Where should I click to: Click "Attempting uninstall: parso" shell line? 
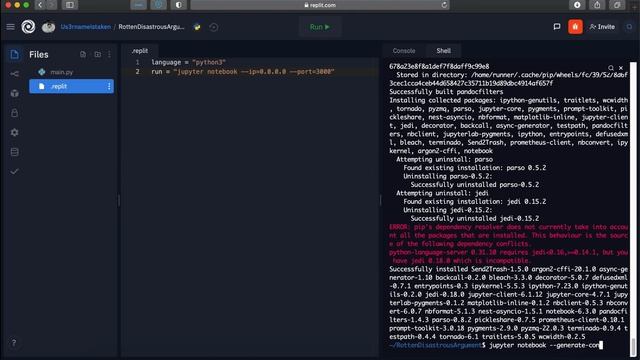pos(444,160)
